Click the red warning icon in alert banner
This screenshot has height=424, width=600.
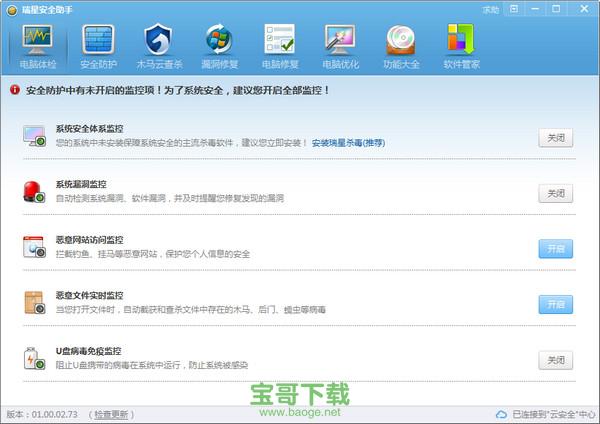pos(15,90)
